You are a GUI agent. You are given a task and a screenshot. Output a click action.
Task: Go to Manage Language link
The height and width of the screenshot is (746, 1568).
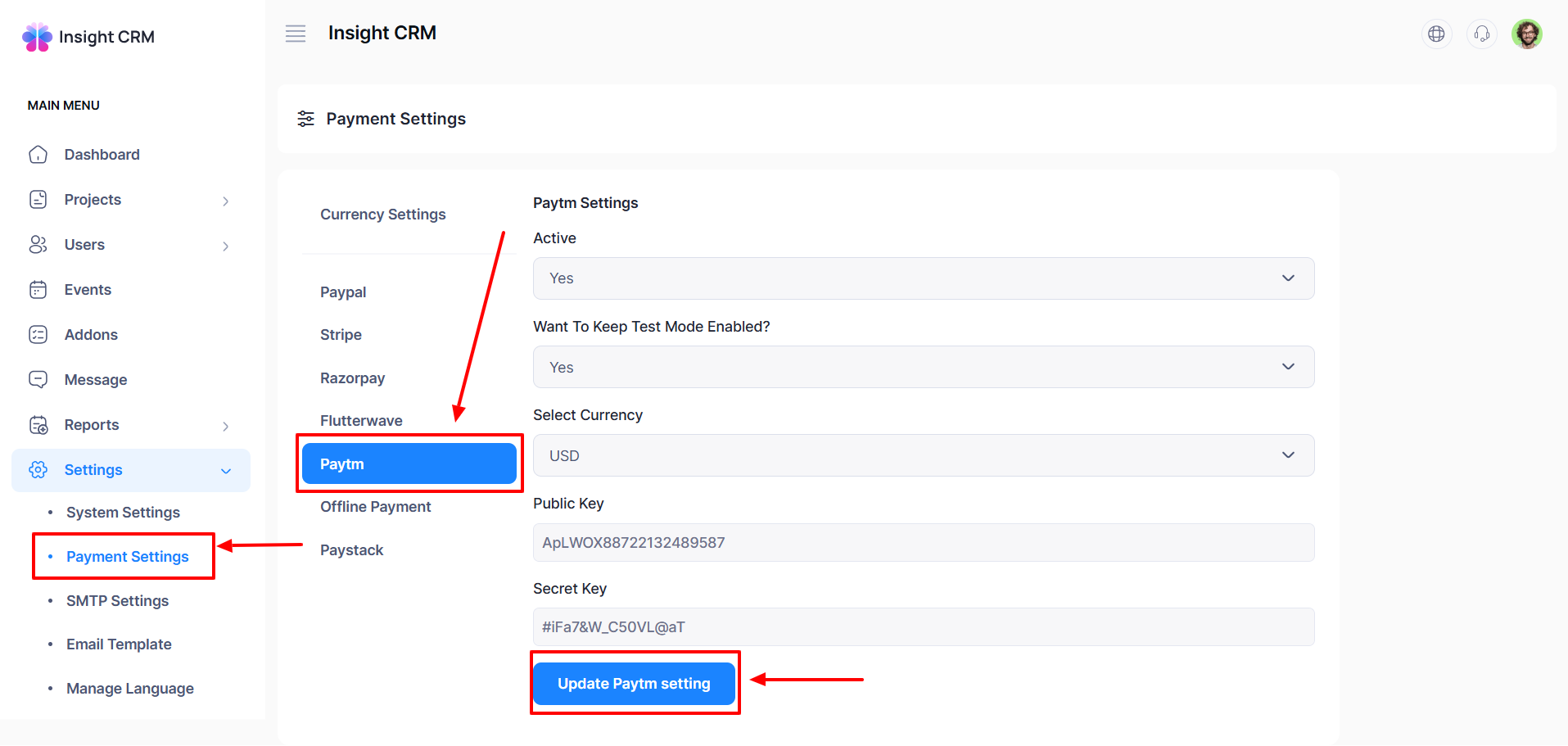[129, 689]
